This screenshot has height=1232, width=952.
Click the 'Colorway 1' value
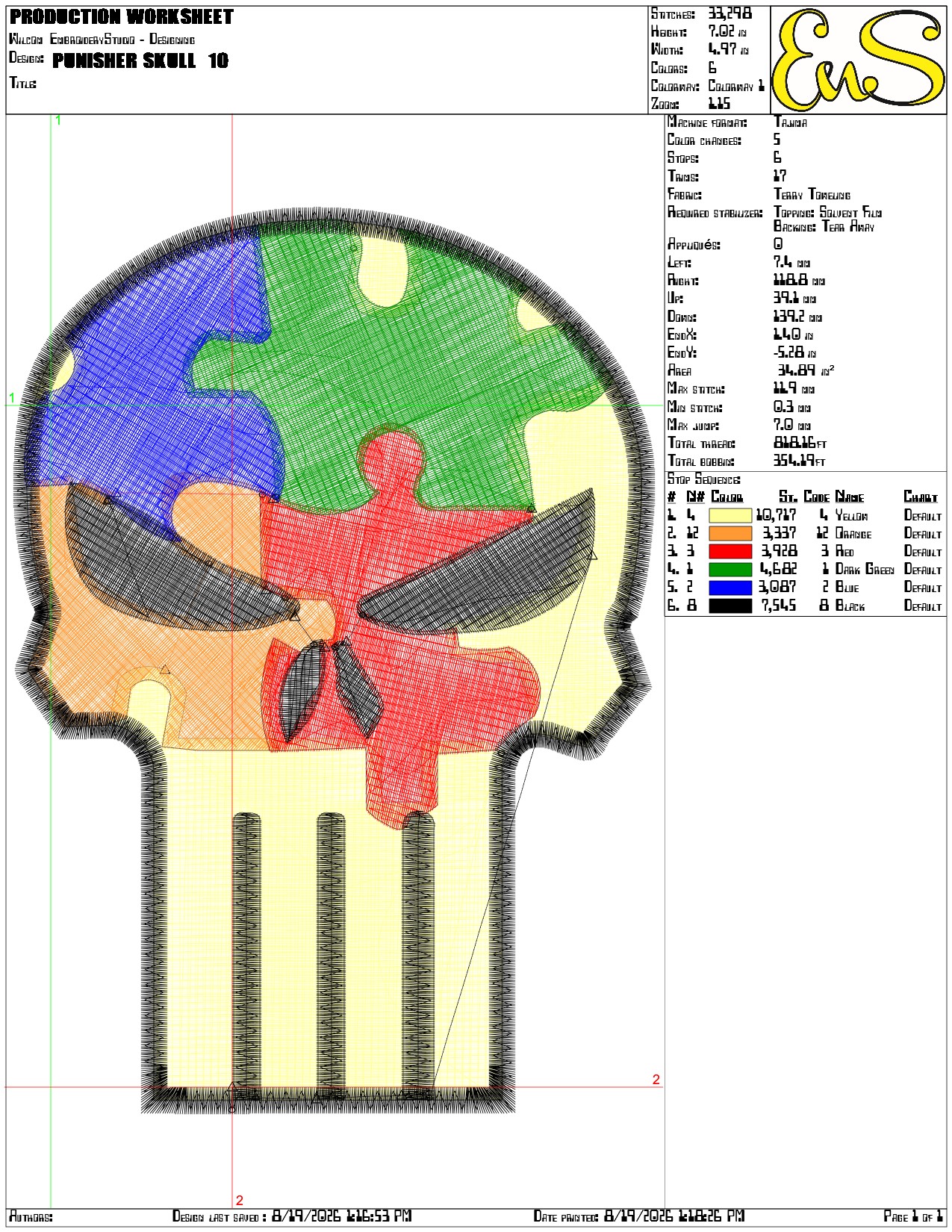click(x=736, y=87)
